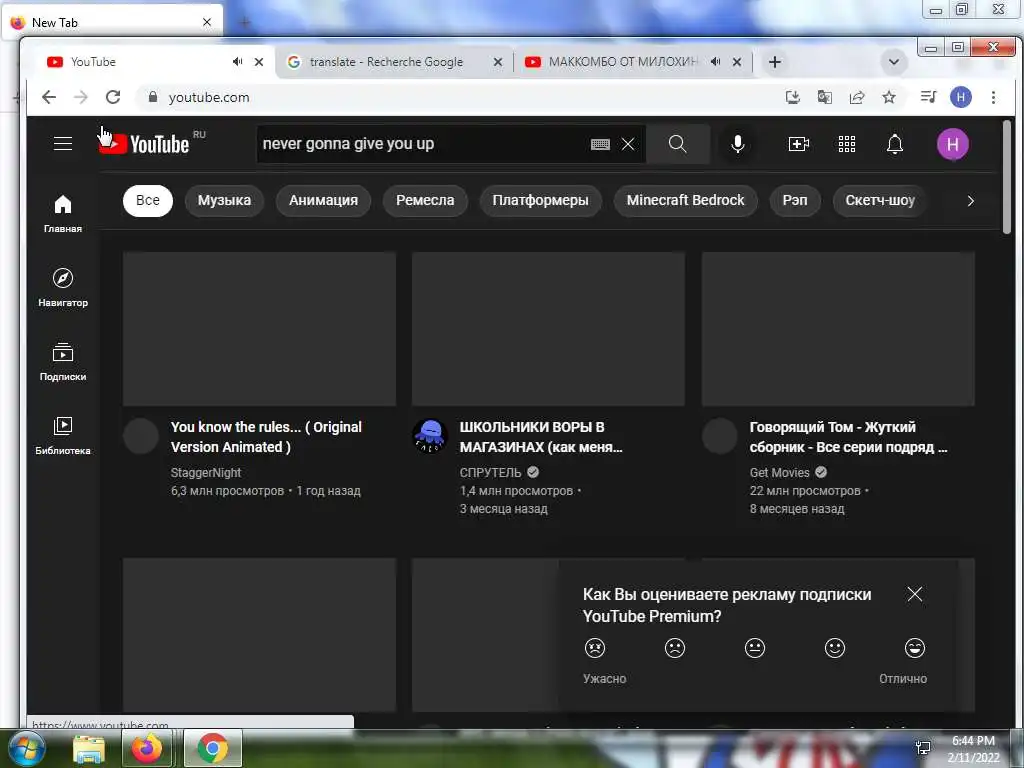Reload the youtube.com page
Viewport: 1024px width, 768px height.
click(113, 97)
